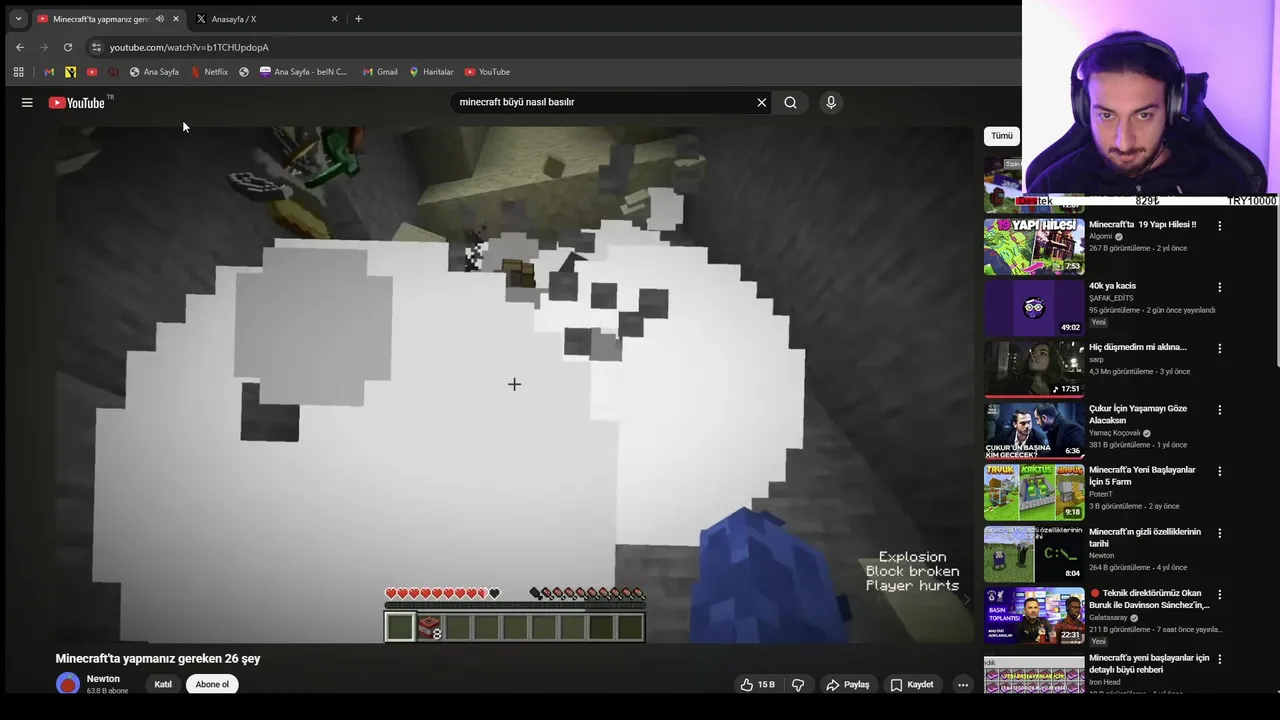Open the Netflix bookmark
This screenshot has width=1280, height=720.
(x=209, y=72)
